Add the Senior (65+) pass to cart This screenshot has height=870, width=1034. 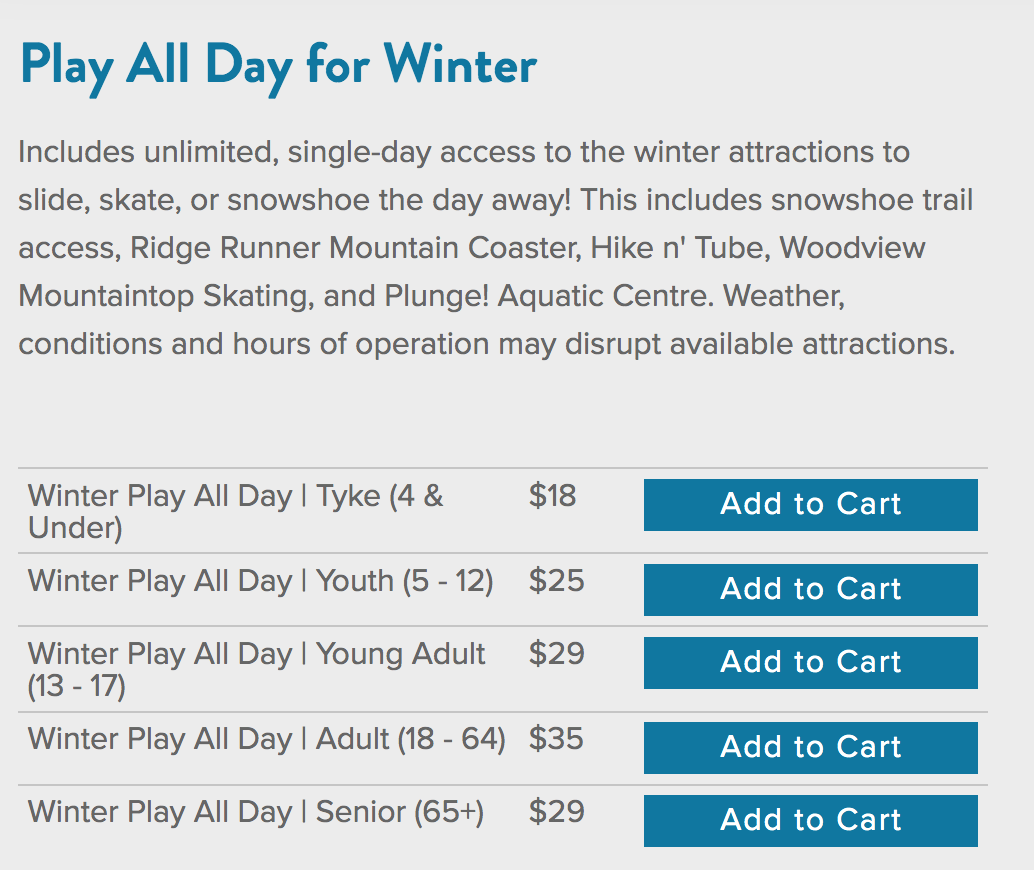(x=810, y=821)
